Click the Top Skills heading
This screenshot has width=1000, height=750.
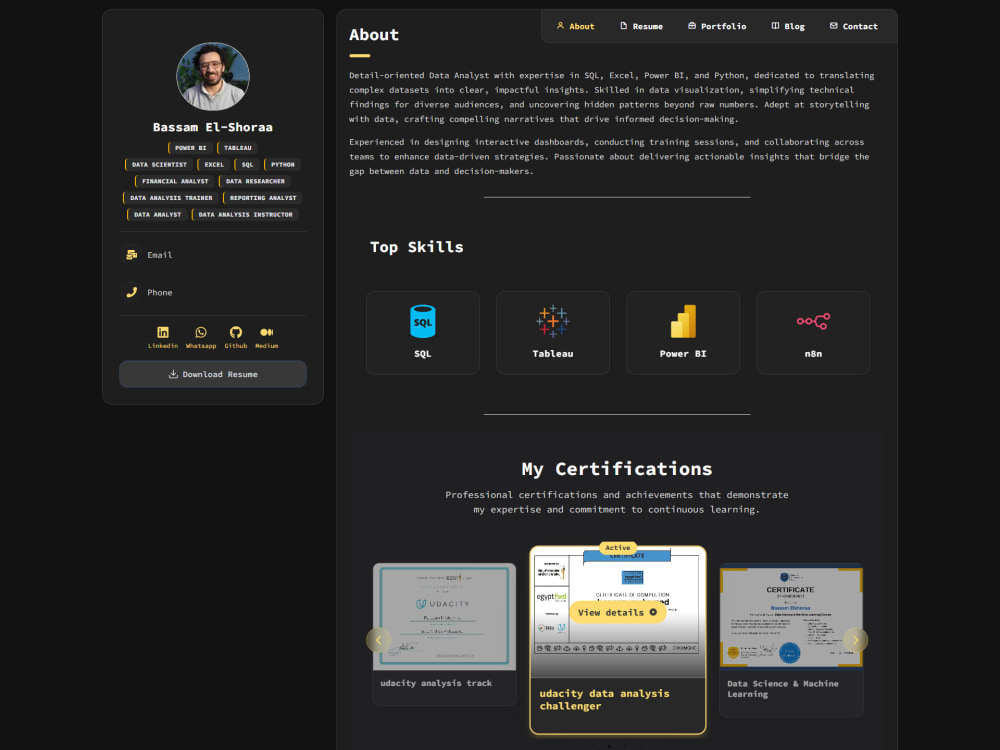coord(416,247)
